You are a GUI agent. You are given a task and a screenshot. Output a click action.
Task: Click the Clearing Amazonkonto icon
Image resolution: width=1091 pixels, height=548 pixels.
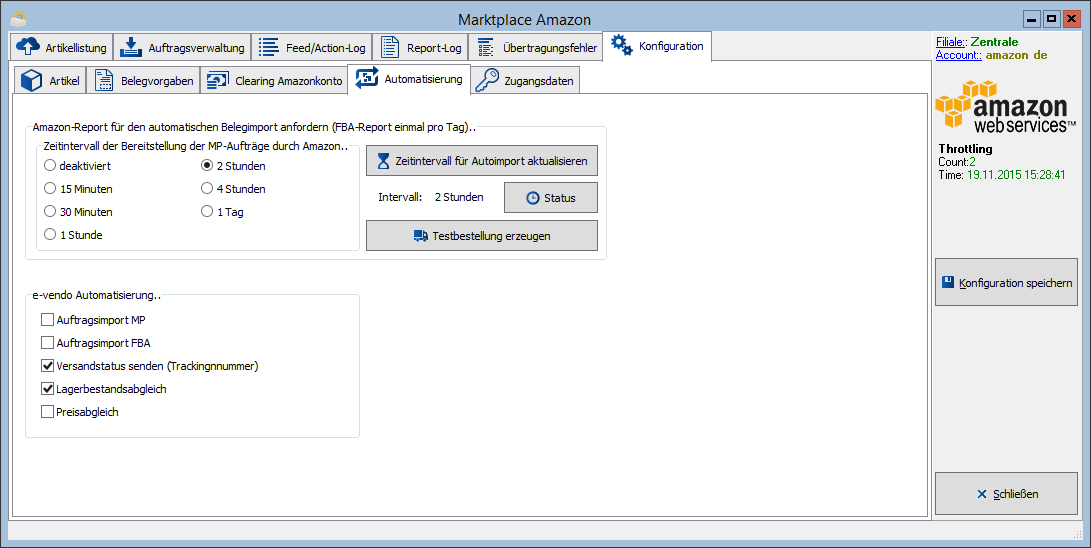click(218, 80)
